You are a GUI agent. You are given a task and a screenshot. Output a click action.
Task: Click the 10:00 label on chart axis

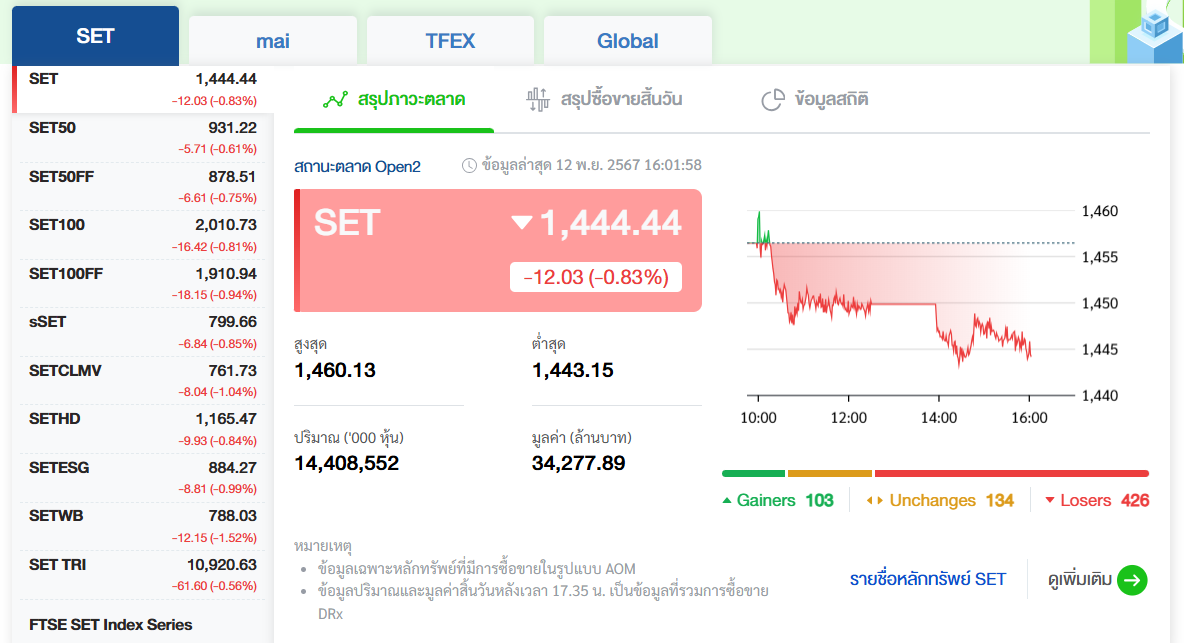pyautogui.click(x=758, y=418)
